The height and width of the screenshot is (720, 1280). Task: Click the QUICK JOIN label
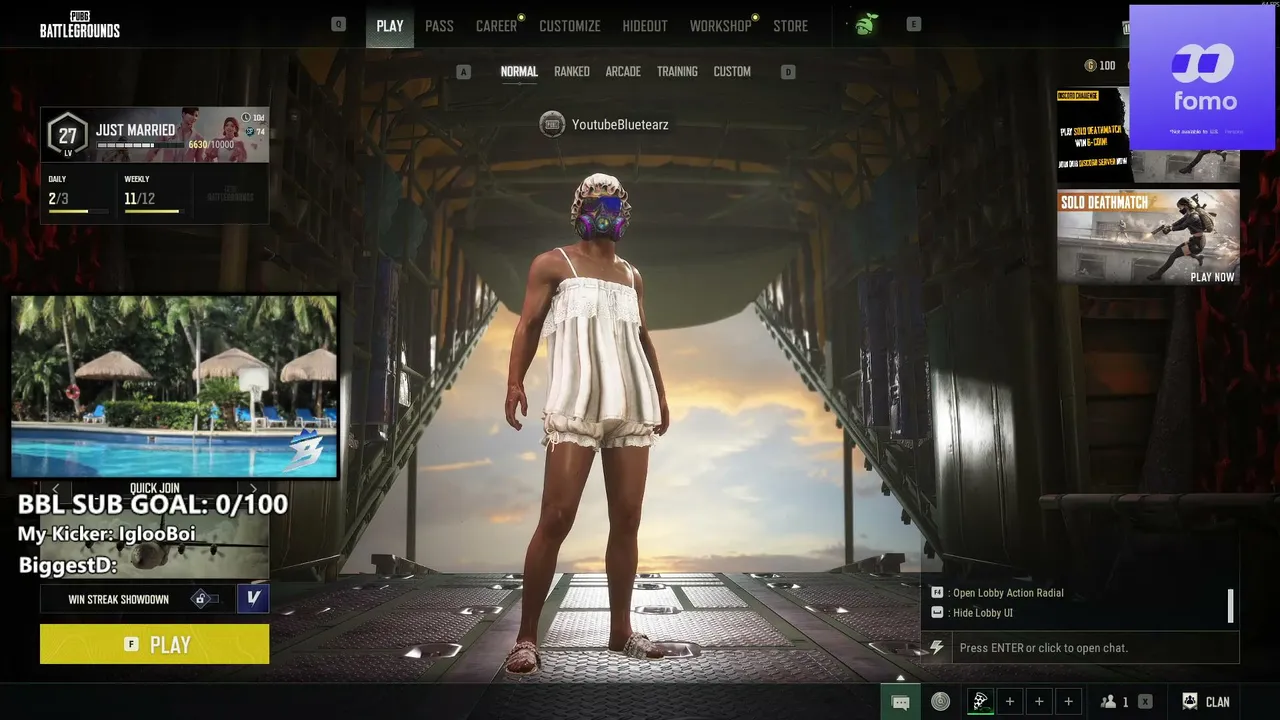155,489
